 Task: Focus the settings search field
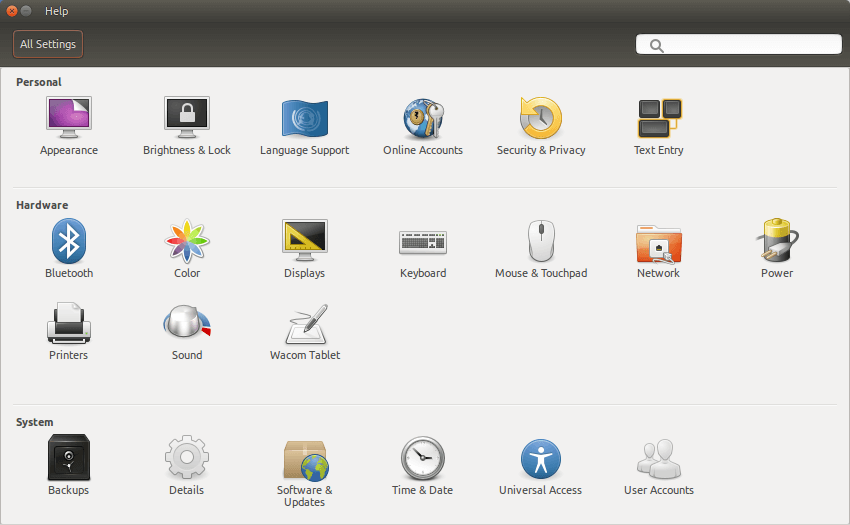pos(738,44)
